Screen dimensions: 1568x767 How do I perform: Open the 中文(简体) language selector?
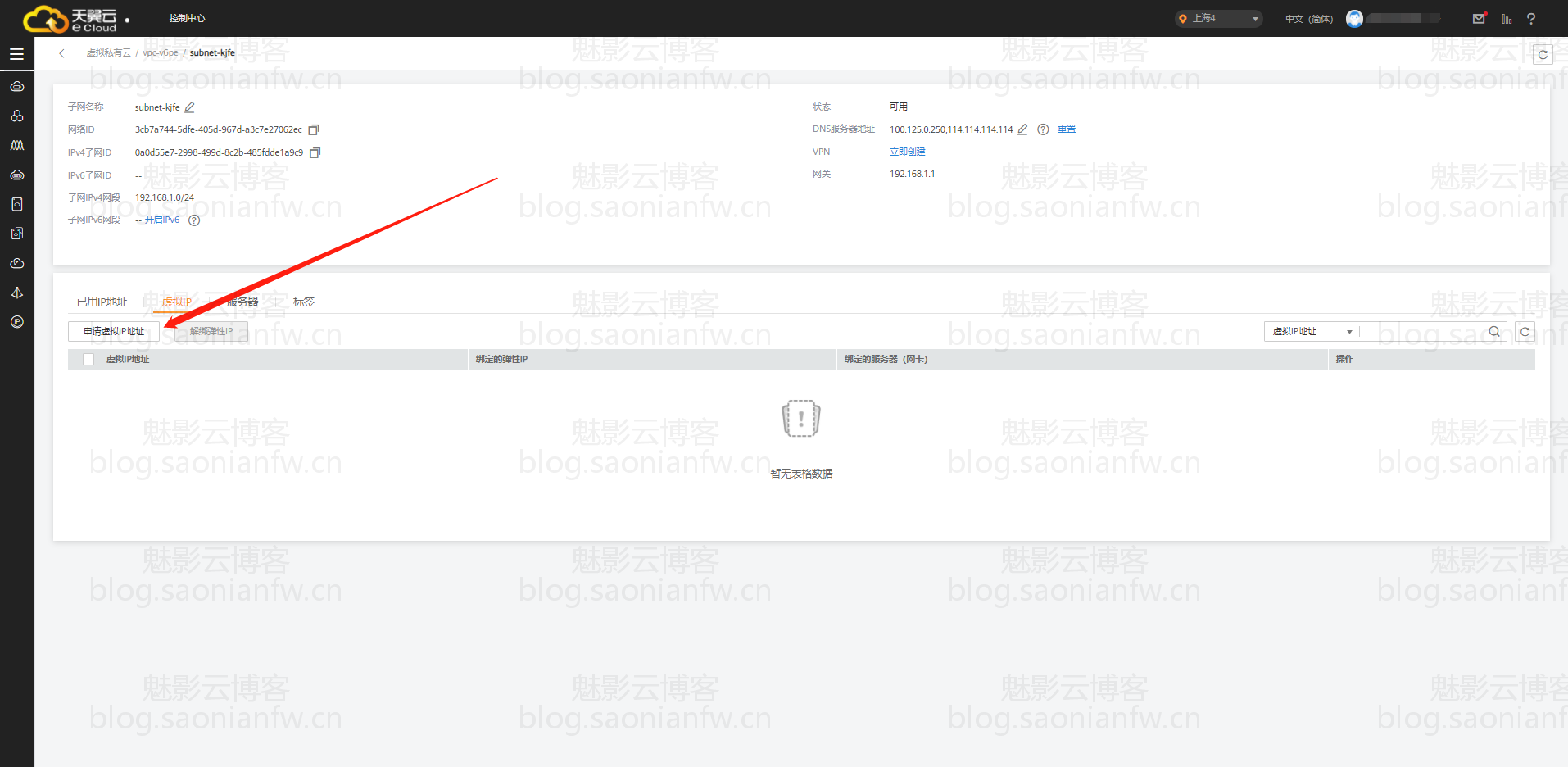(1308, 19)
